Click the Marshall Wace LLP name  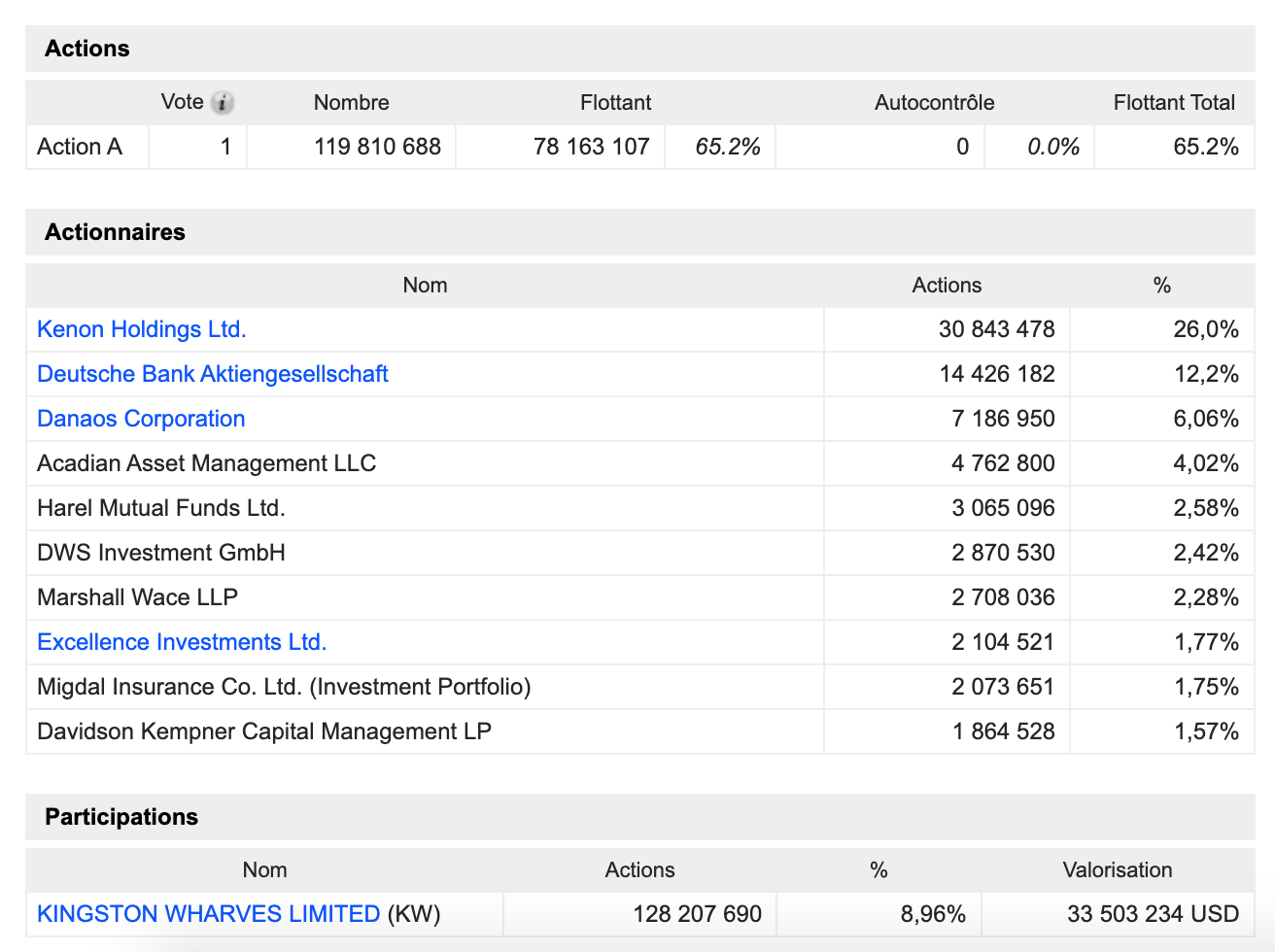[x=137, y=597]
